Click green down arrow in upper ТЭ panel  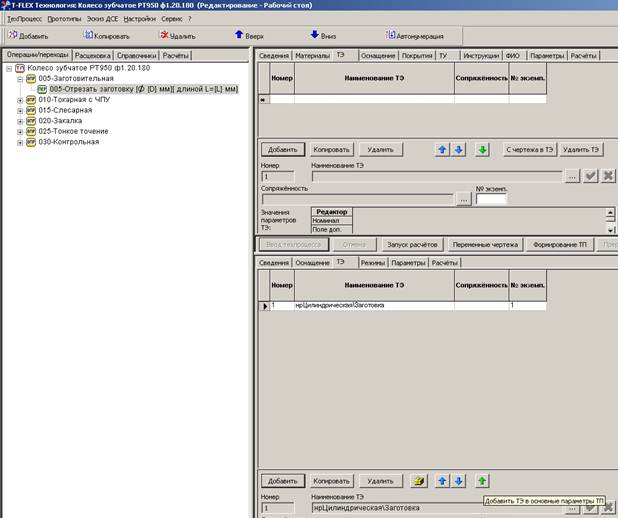(x=482, y=149)
